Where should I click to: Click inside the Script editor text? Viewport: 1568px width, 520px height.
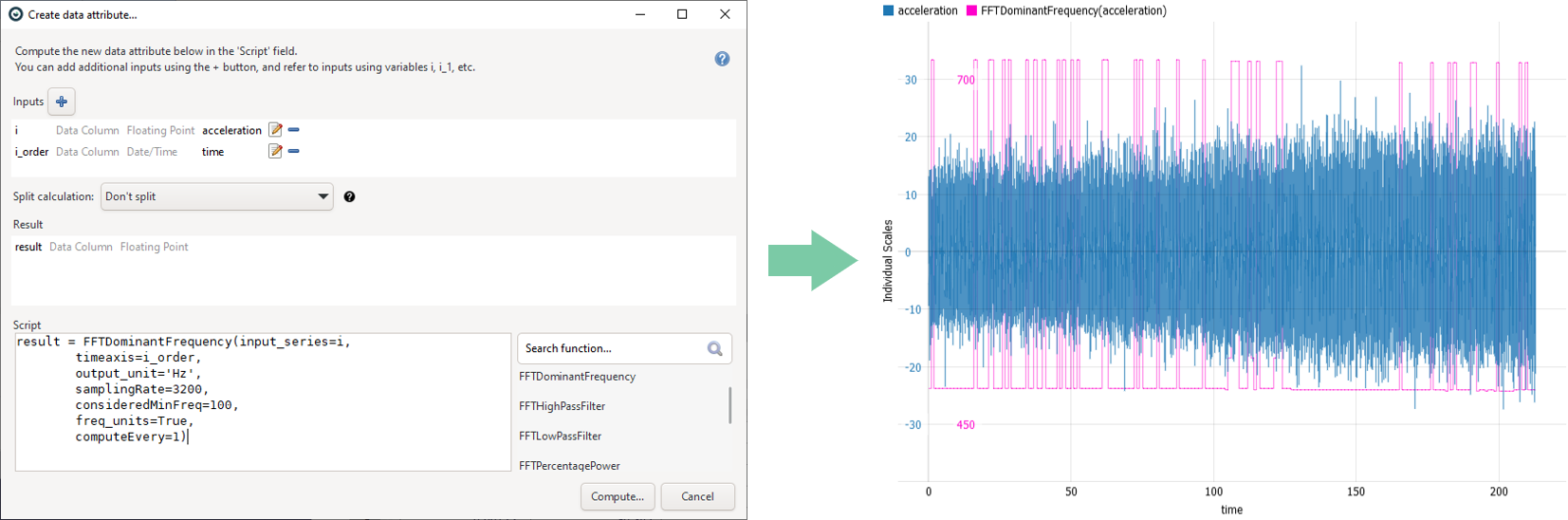point(263,401)
